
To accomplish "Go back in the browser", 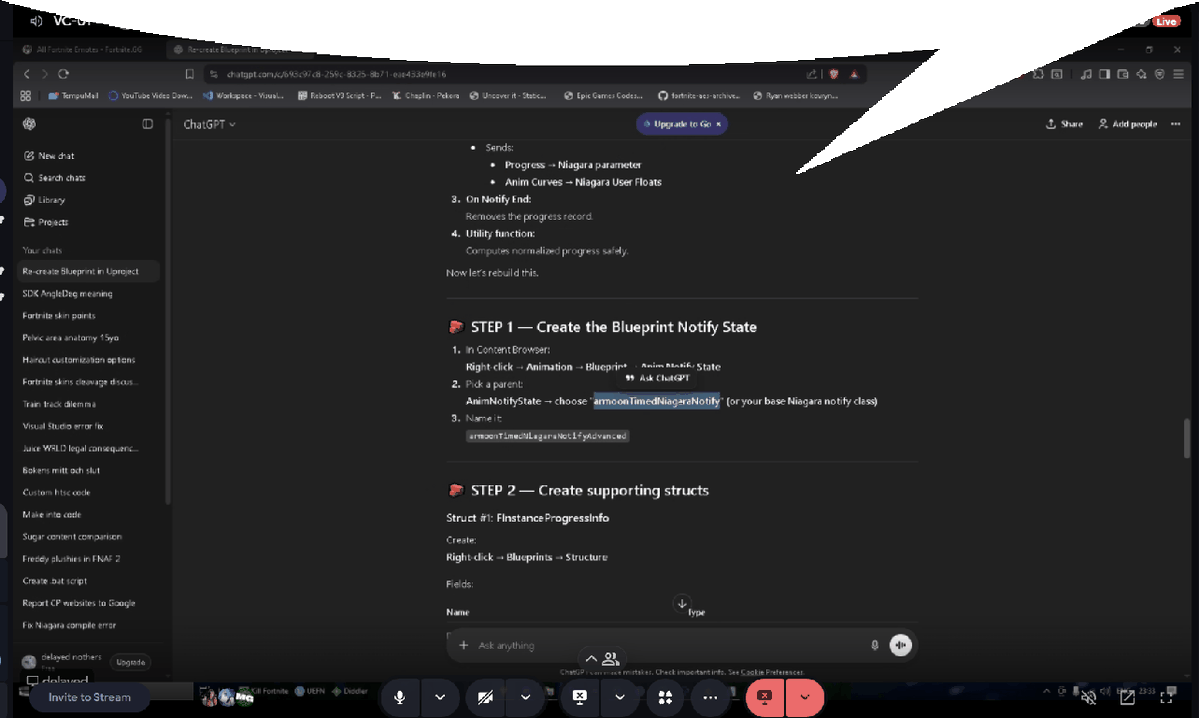I will coord(27,74).
